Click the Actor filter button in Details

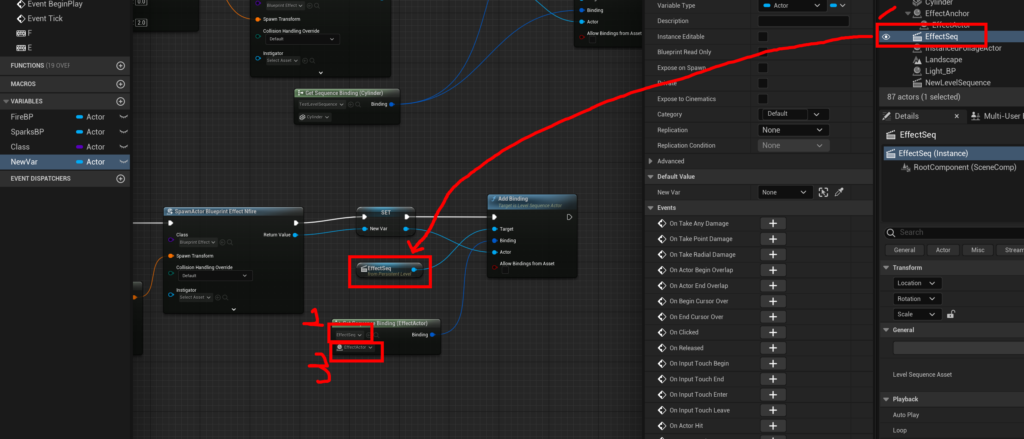click(x=943, y=250)
